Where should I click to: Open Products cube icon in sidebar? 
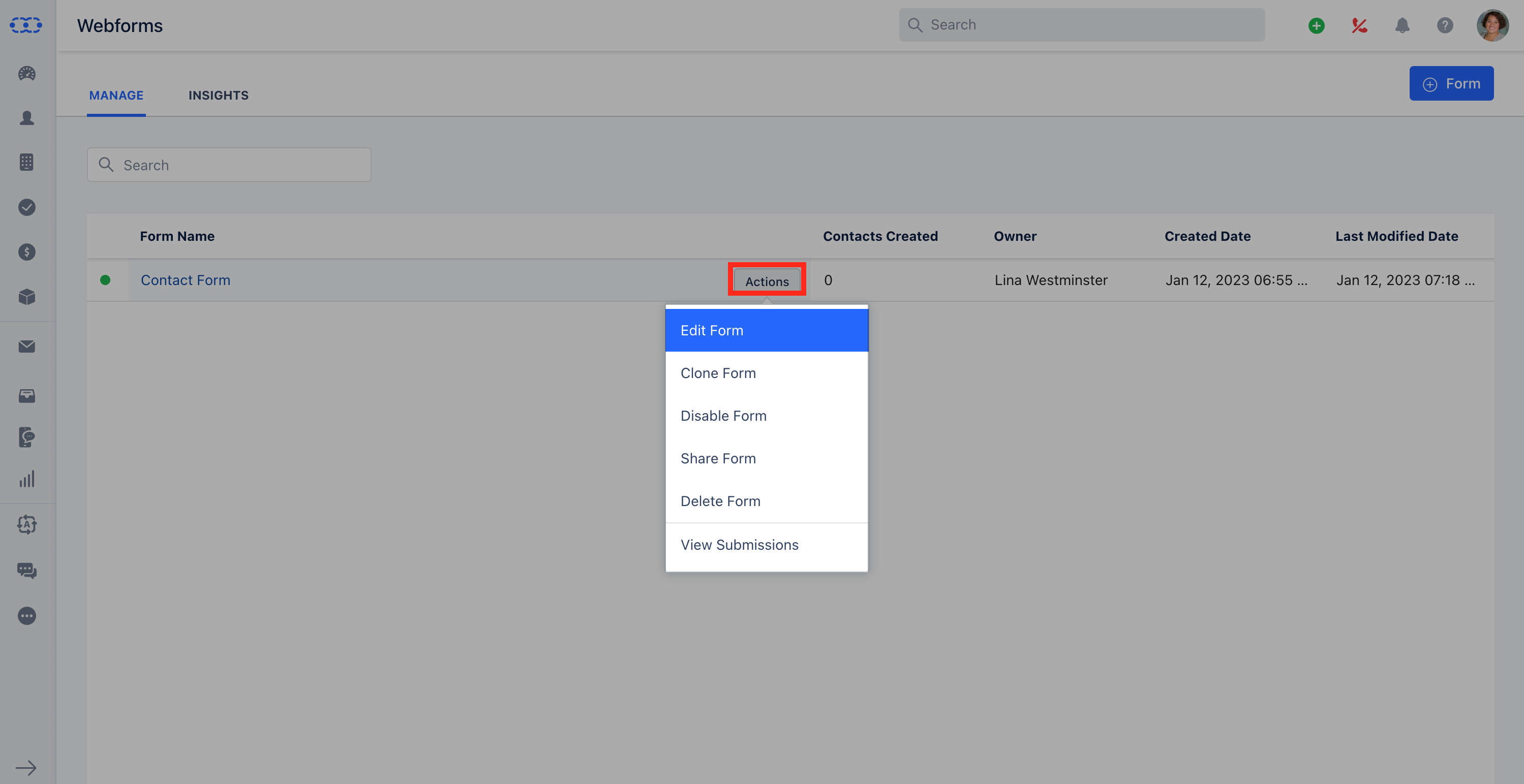click(x=26, y=297)
